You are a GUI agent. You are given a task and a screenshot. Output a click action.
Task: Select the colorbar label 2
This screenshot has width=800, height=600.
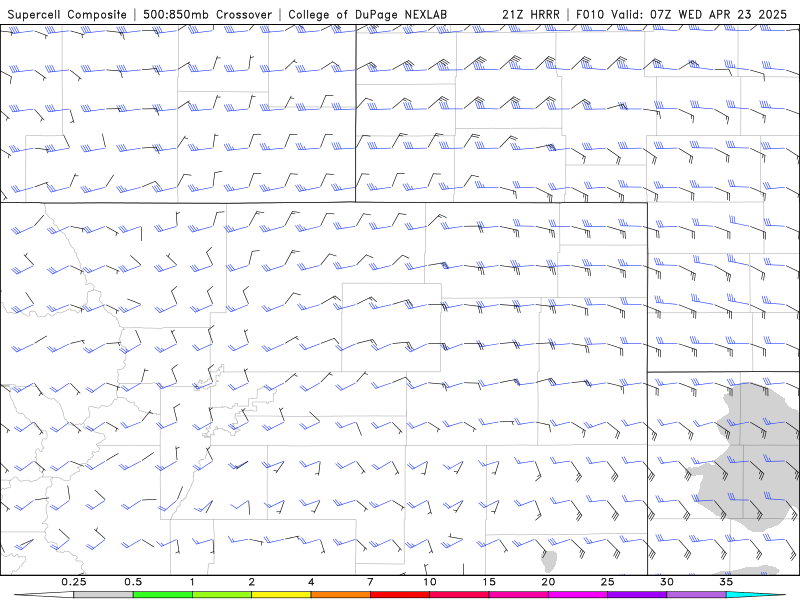[252, 582]
